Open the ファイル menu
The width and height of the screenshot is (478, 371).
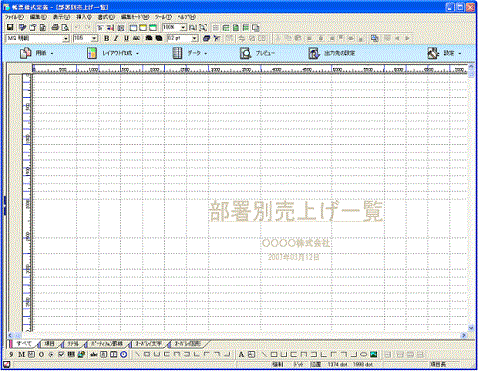click(x=14, y=17)
